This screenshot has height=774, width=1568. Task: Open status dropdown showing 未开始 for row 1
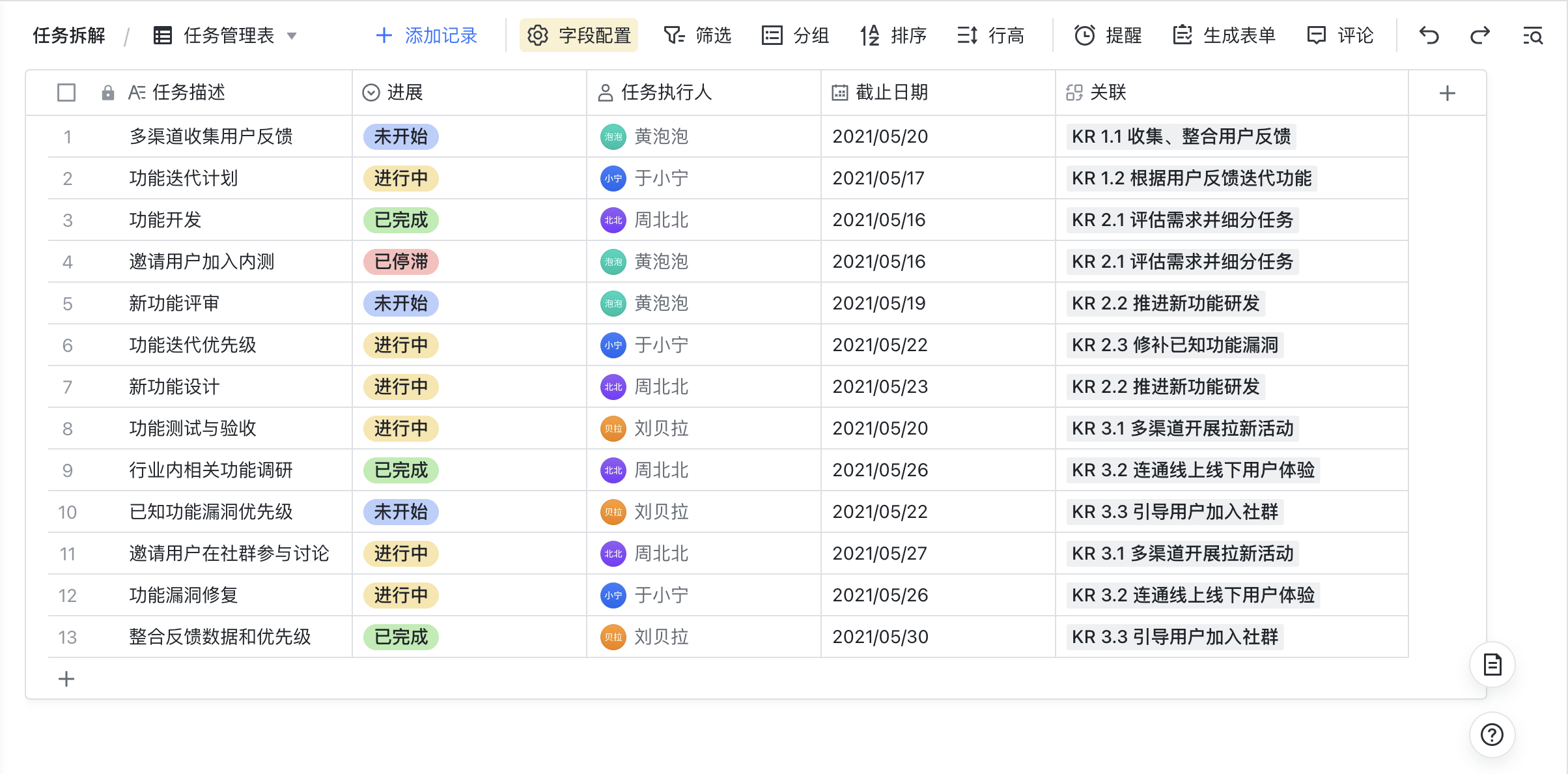[400, 137]
